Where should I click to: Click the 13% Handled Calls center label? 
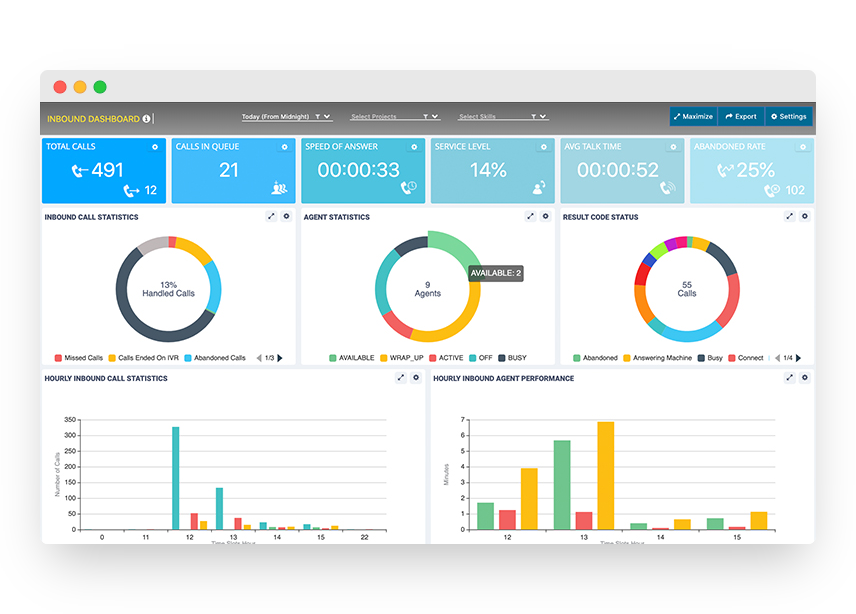[168, 289]
